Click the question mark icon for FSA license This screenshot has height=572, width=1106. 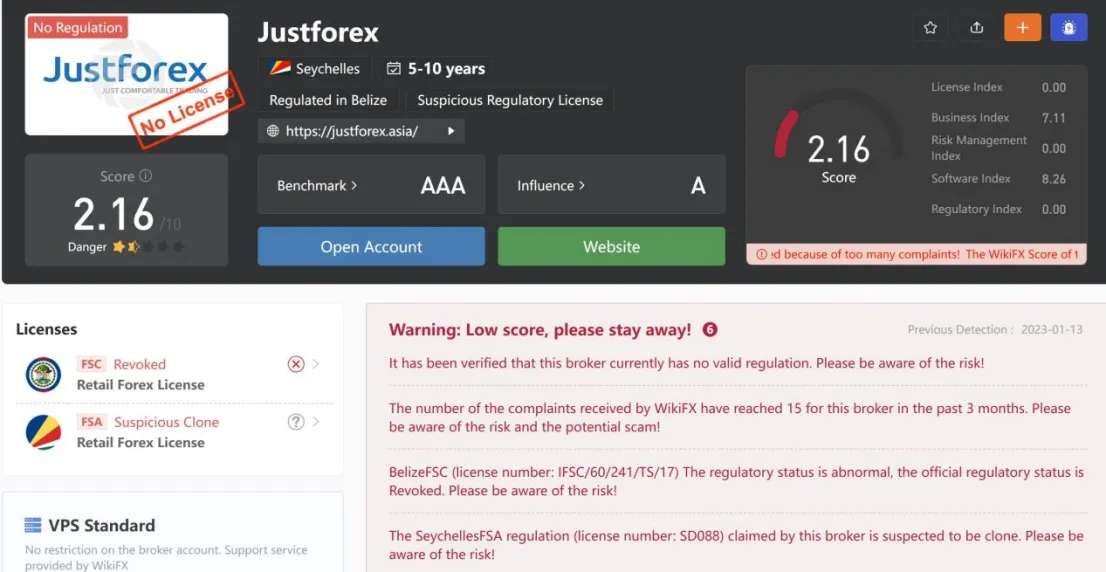[296, 422]
